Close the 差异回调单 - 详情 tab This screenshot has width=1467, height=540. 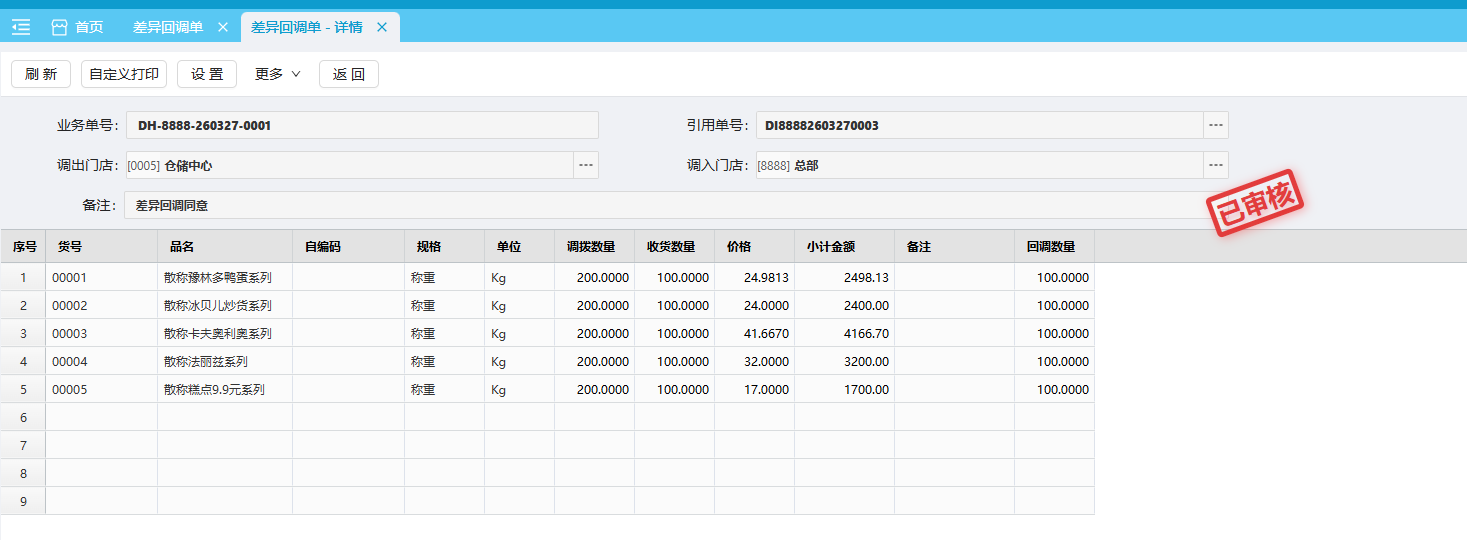(381, 27)
